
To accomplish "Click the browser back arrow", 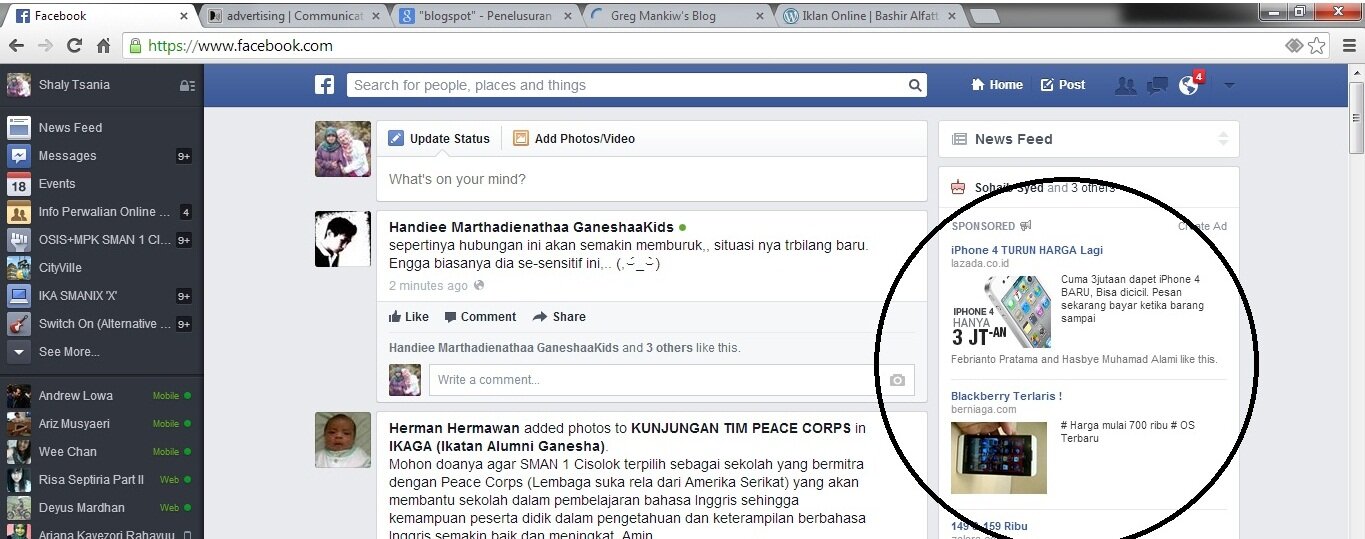I will click(x=17, y=46).
